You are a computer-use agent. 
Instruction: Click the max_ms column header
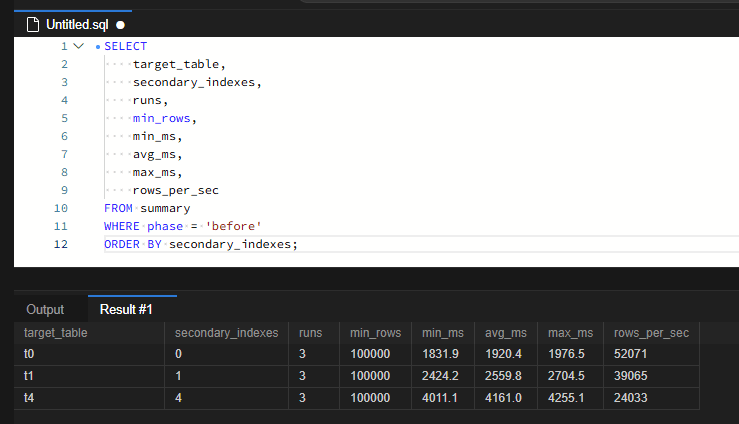[x=570, y=333]
